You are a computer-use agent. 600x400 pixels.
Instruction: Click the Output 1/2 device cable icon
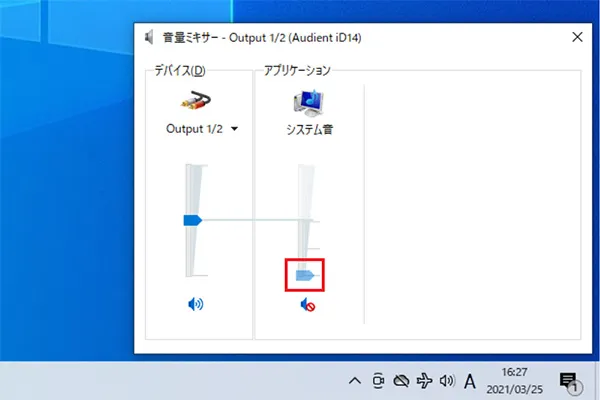click(x=194, y=100)
